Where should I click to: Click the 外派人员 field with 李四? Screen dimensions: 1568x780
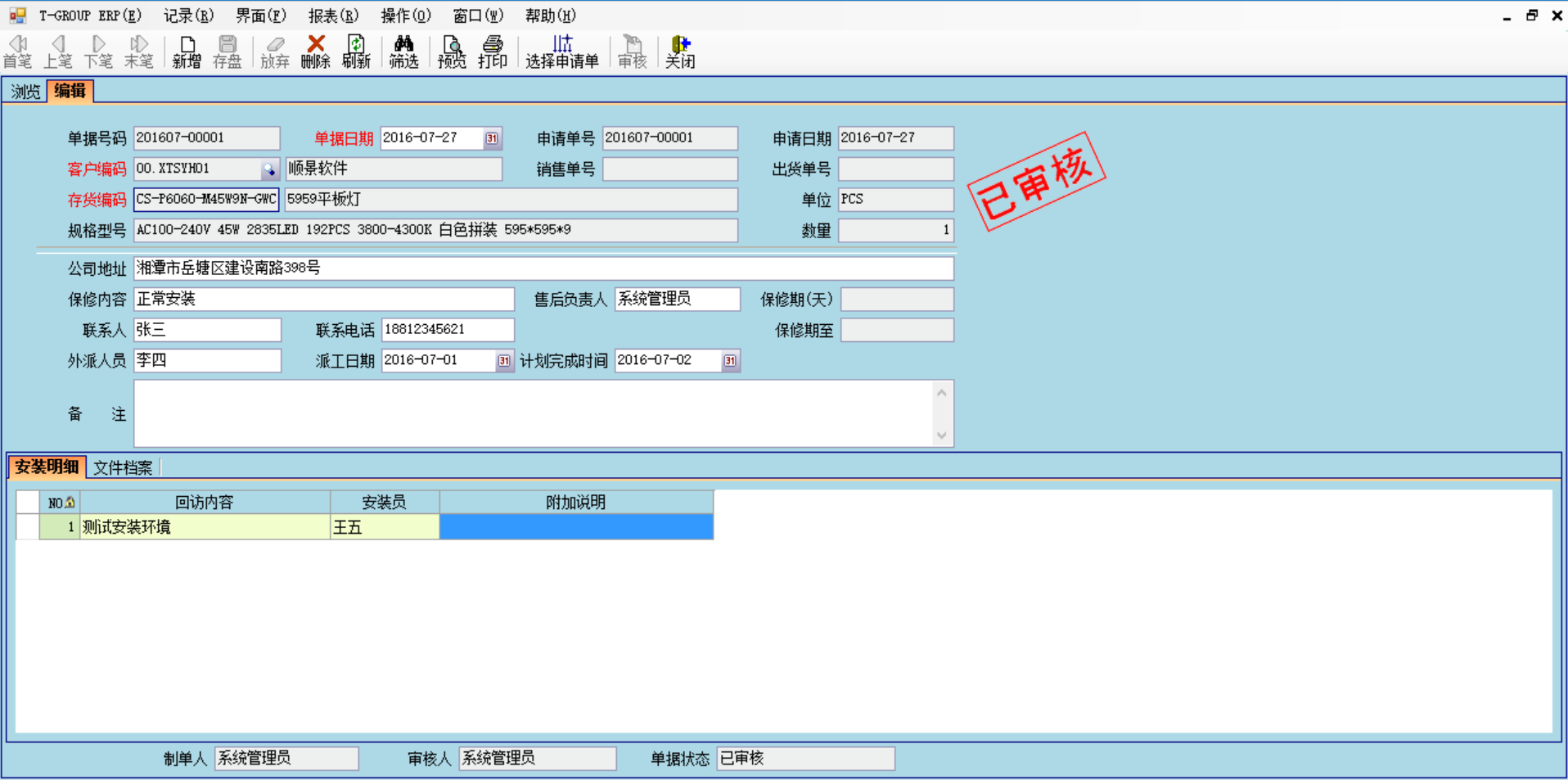207,361
